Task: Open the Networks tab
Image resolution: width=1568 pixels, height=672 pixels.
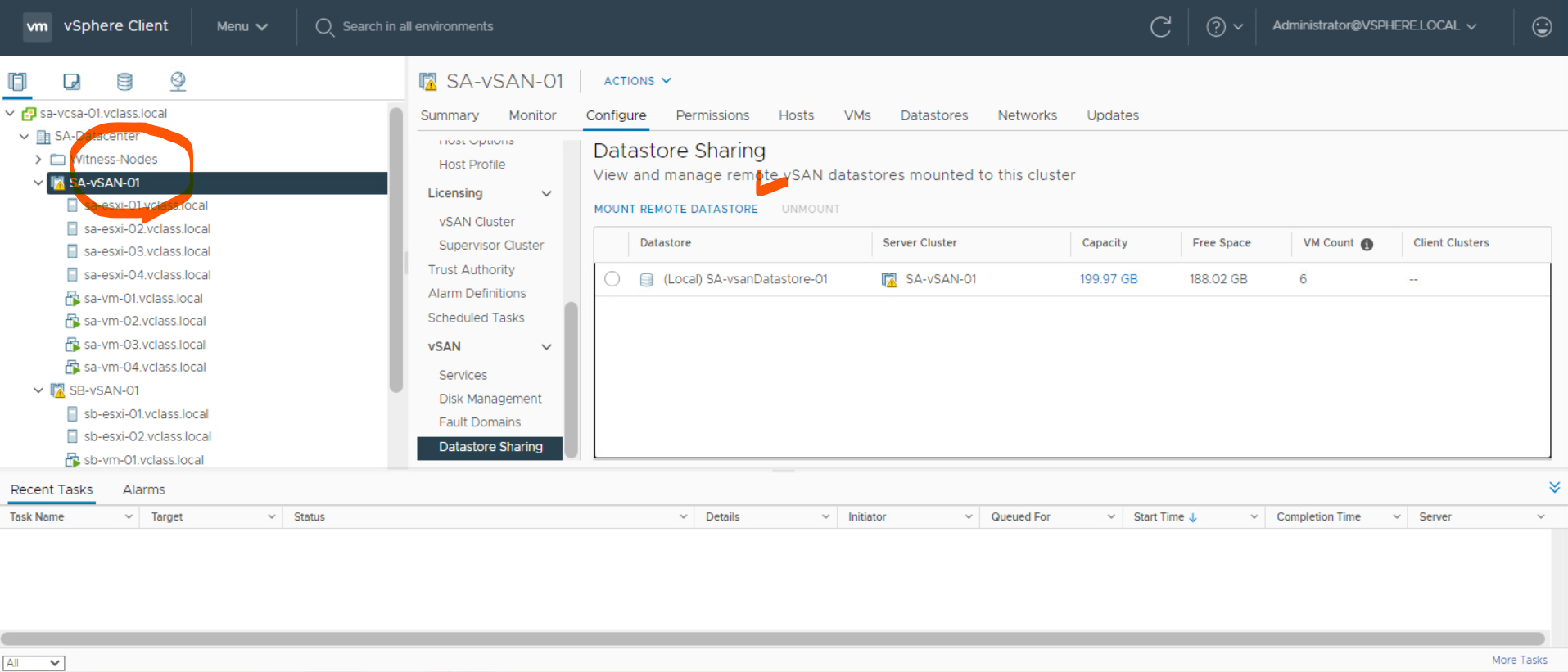Action: [1027, 115]
